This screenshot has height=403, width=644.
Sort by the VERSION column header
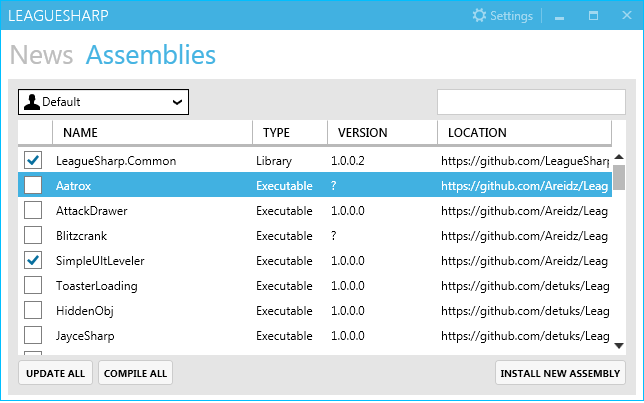click(x=382, y=133)
